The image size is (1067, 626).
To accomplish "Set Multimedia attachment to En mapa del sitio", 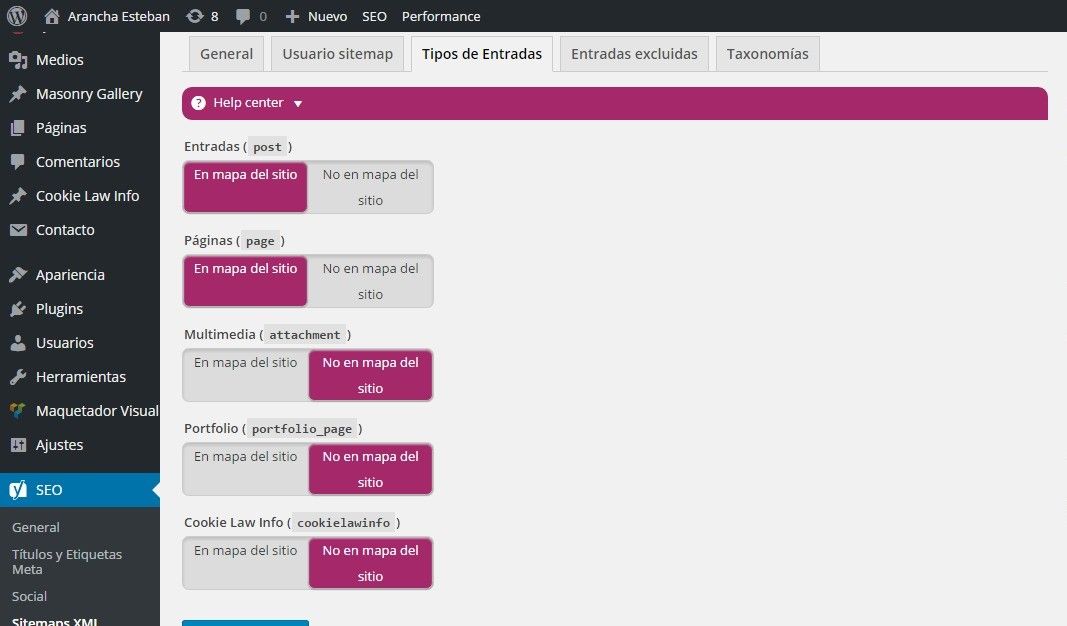I will pos(245,375).
